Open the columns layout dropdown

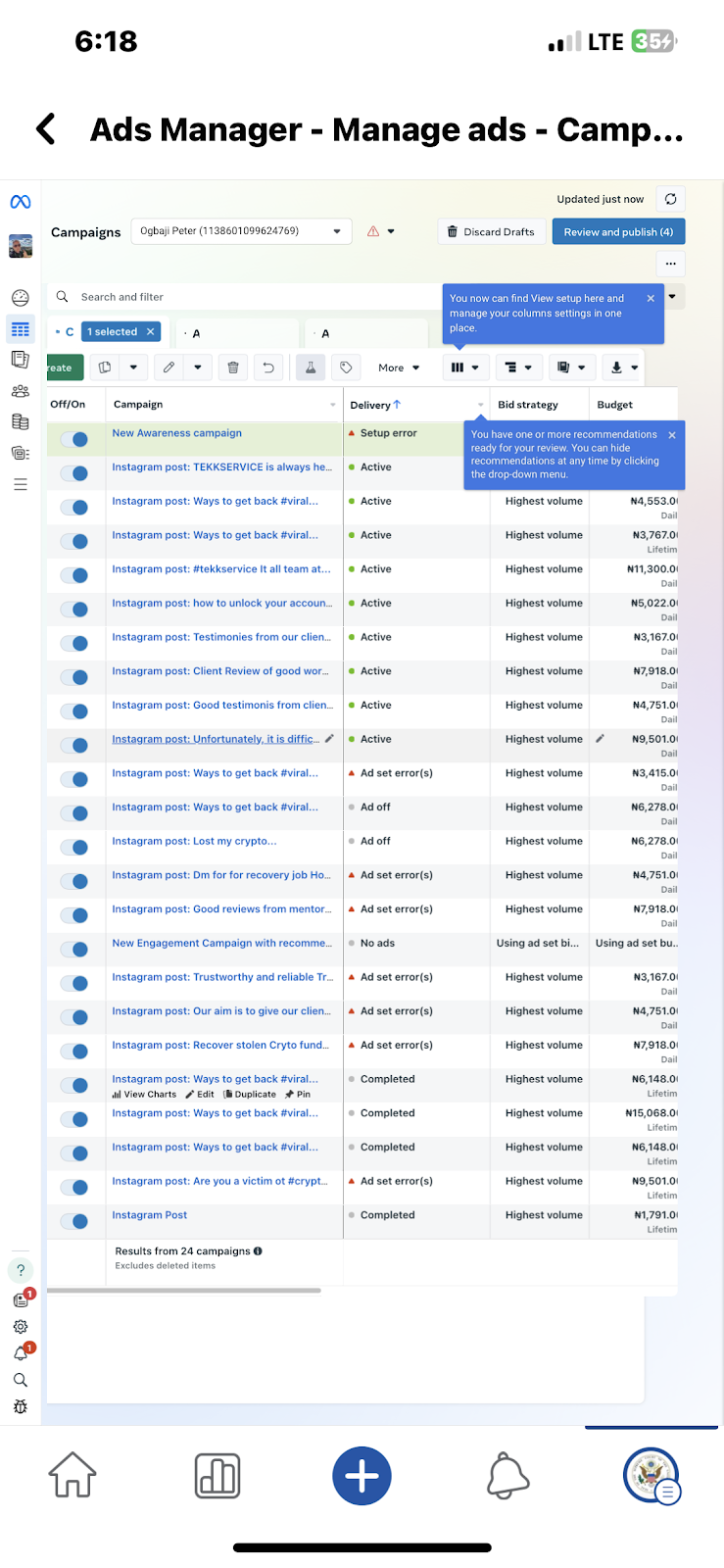[x=465, y=367]
